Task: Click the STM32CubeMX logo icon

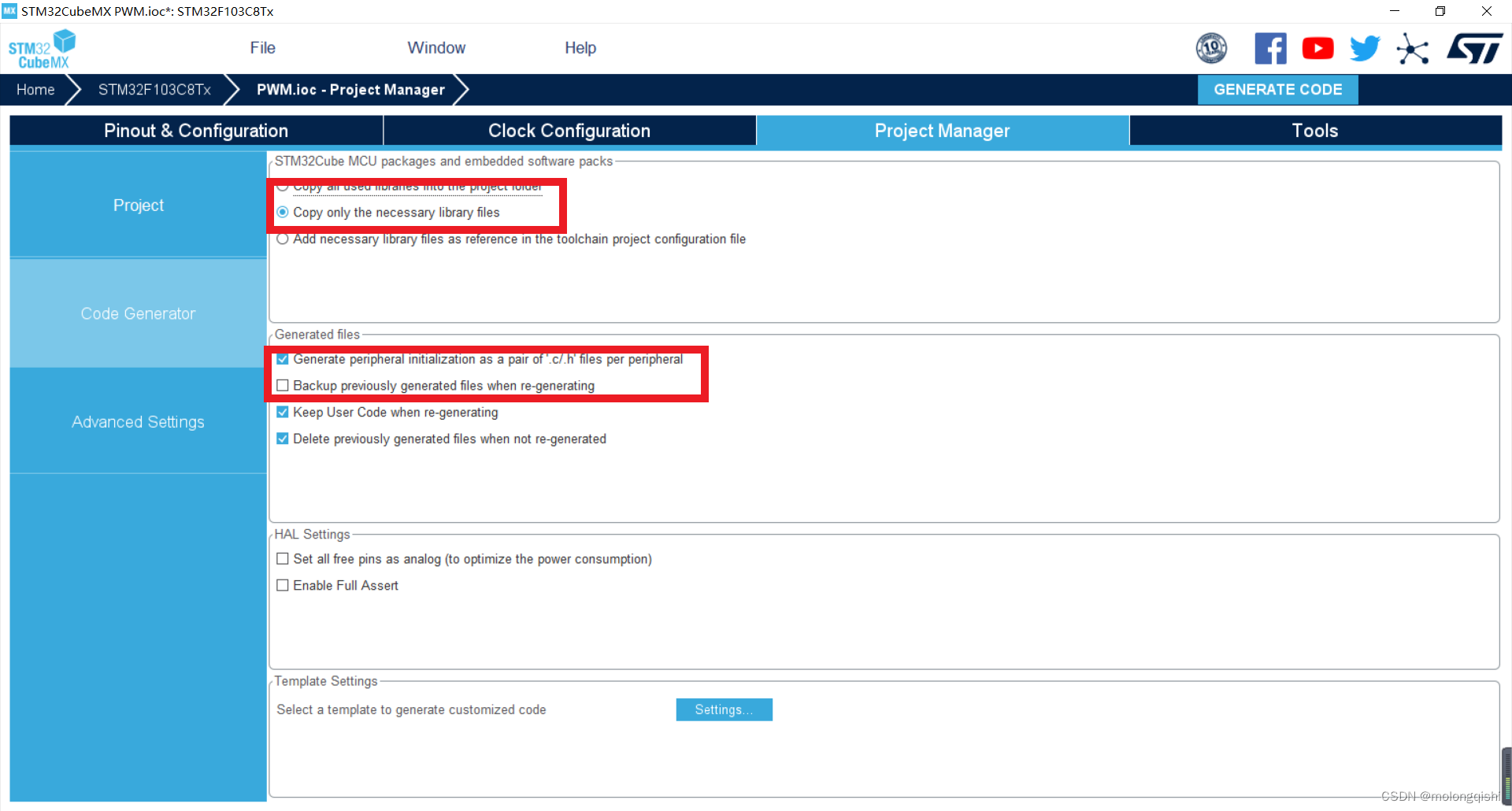Action: coord(42,49)
